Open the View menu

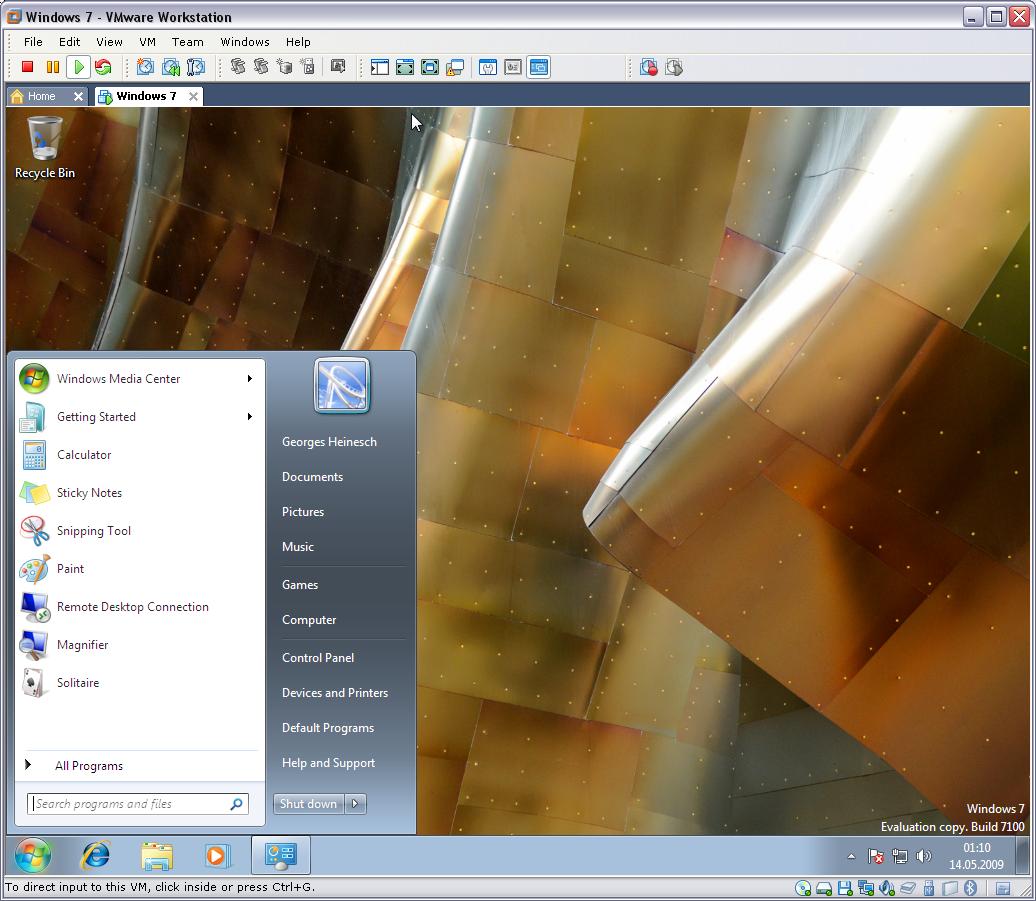[109, 42]
